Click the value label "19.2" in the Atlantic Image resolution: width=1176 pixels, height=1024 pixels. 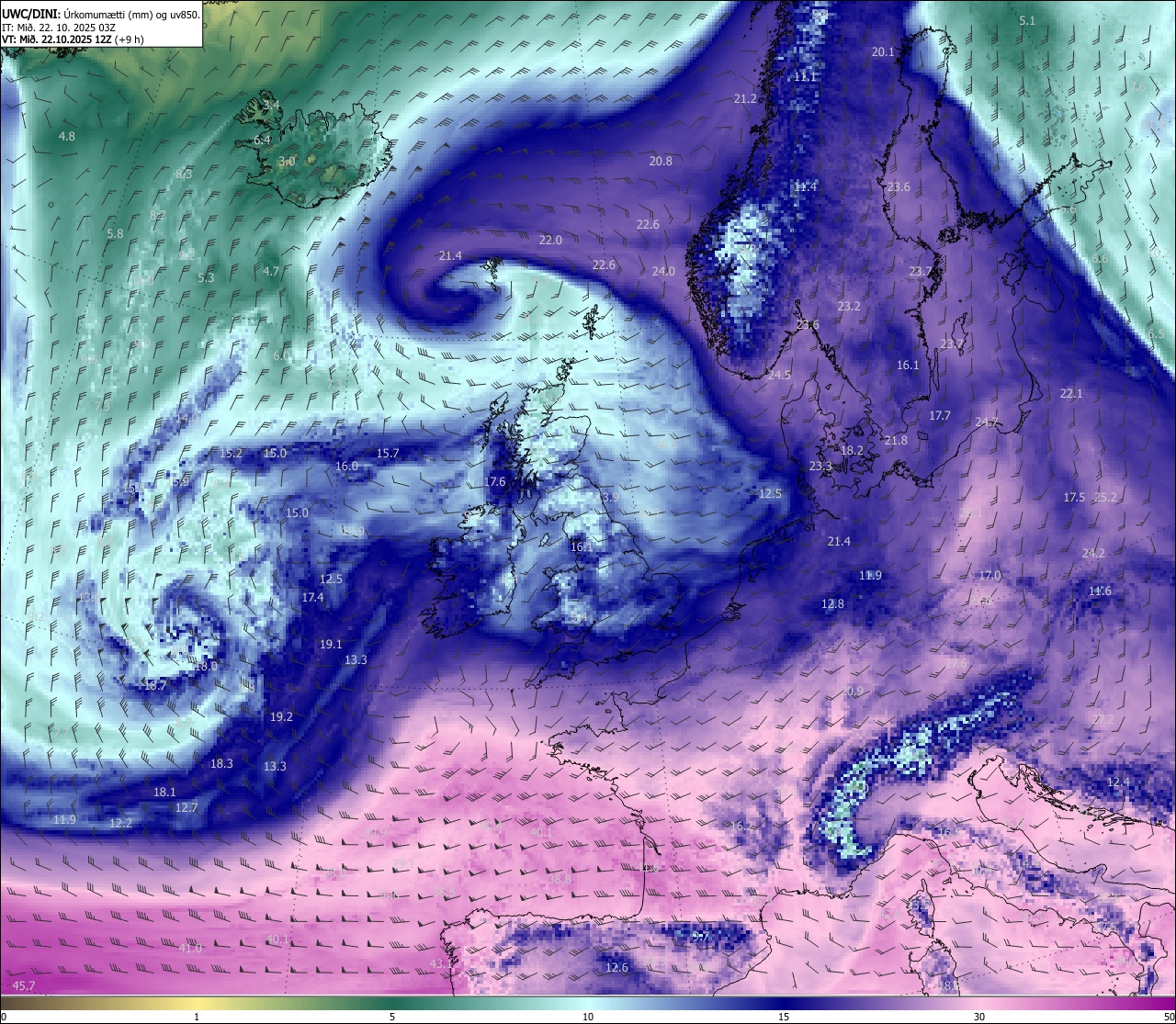(x=281, y=716)
